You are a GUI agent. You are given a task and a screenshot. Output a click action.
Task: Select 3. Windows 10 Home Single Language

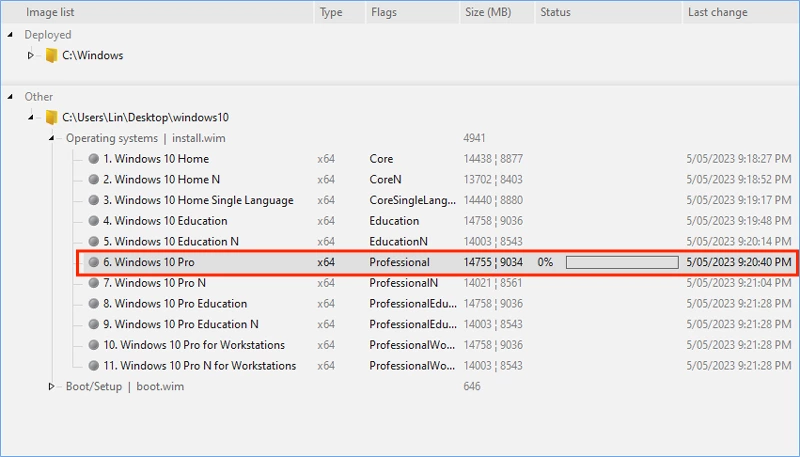pos(198,200)
